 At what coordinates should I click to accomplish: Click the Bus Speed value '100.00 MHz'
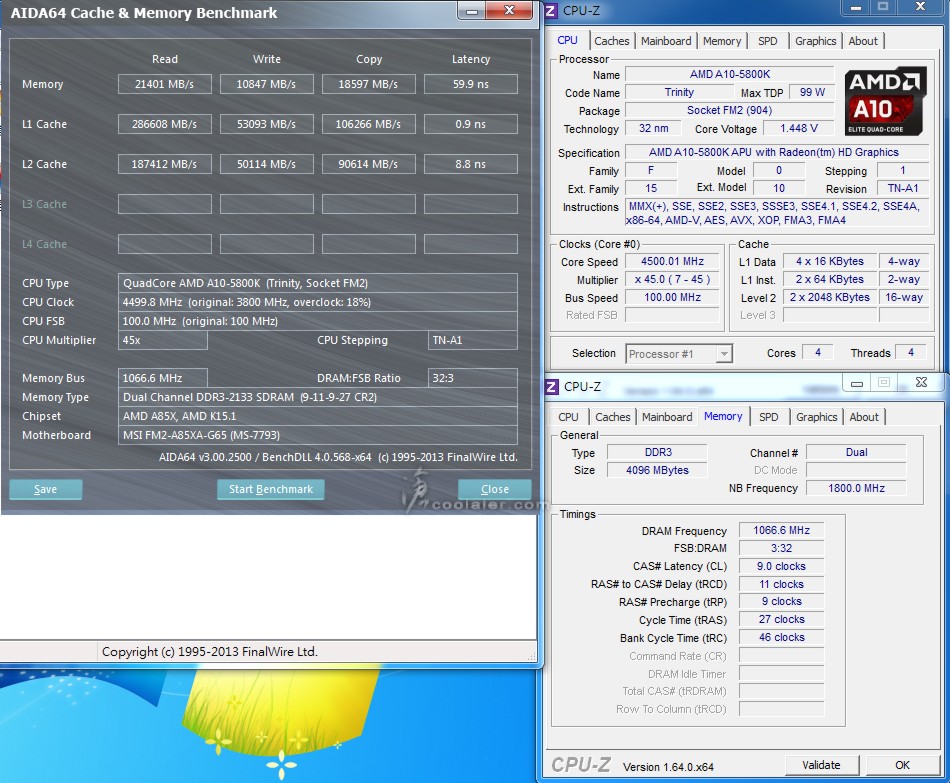click(x=673, y=298)
